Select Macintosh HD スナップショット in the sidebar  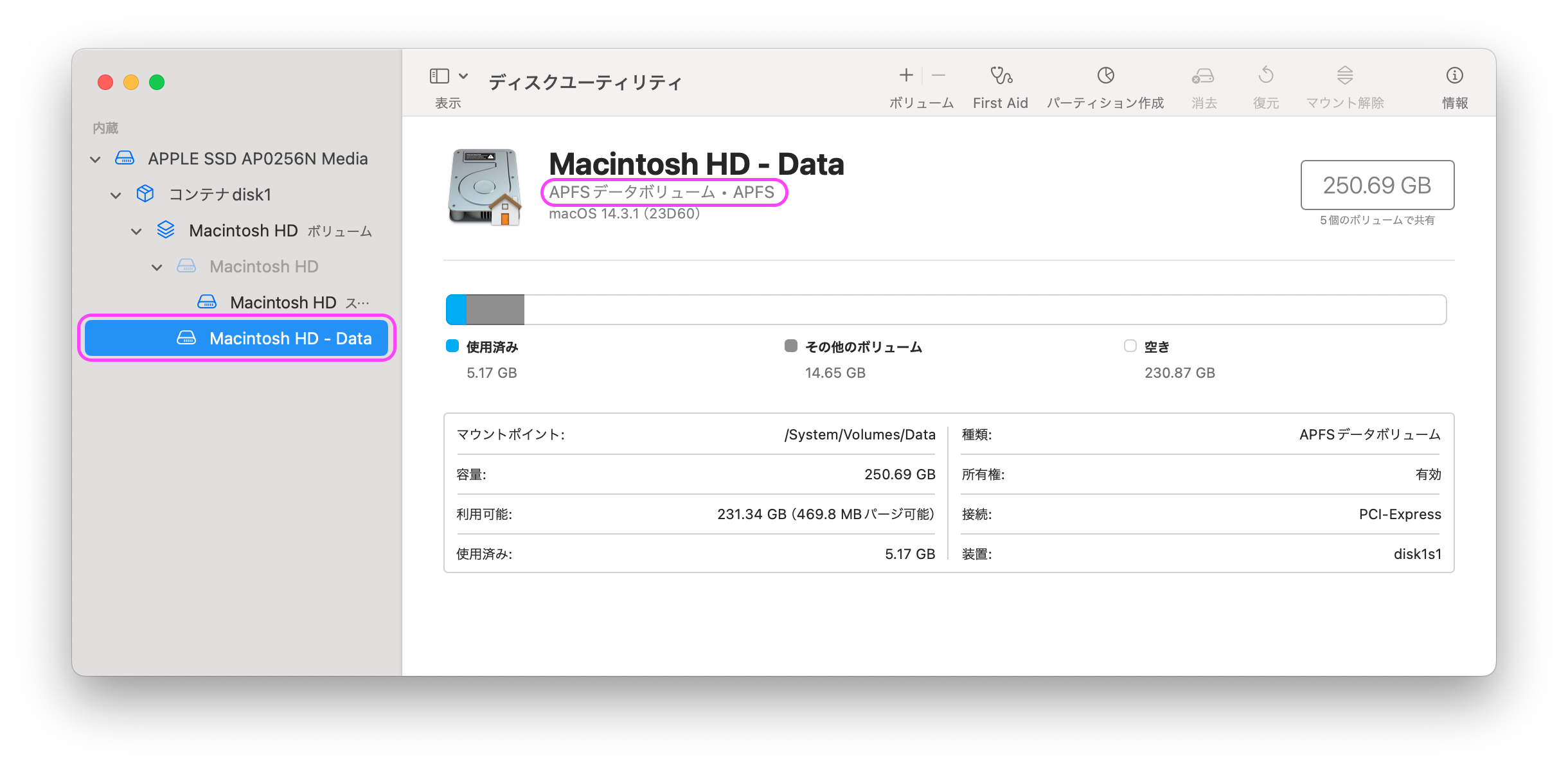tap(283, 302)
